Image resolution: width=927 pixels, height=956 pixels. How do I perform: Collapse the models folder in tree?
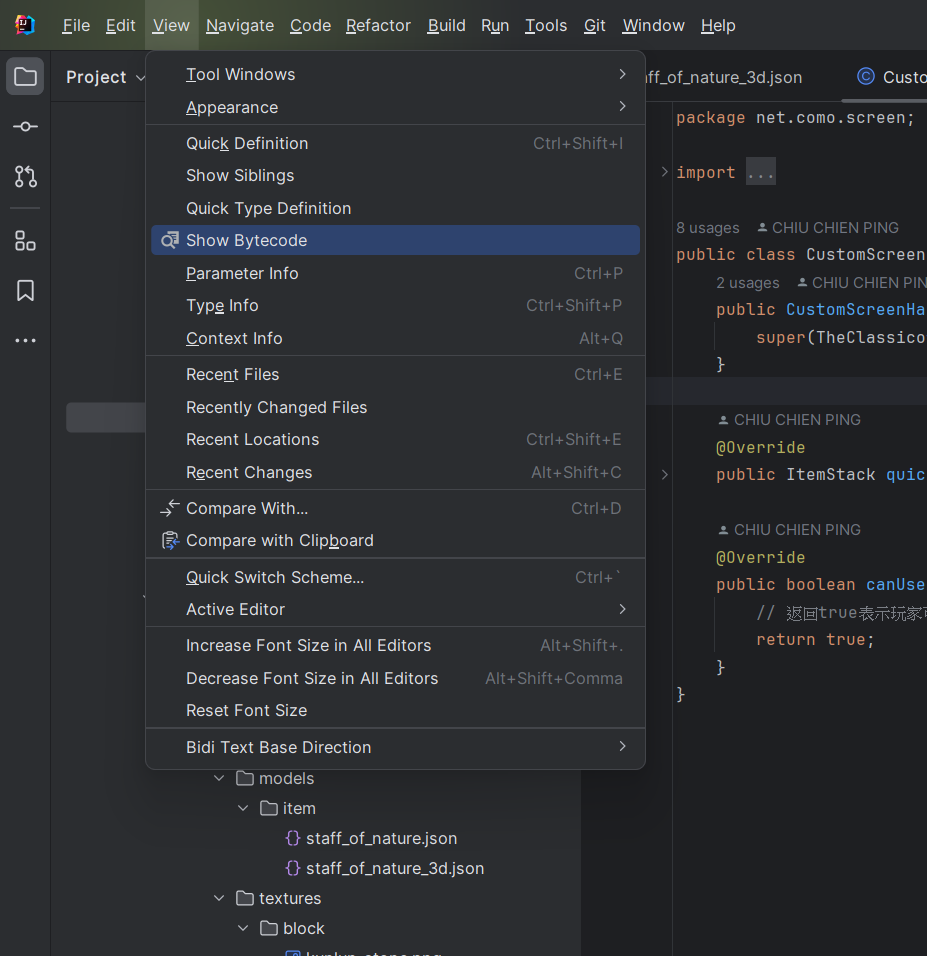[x=219, y=778]
